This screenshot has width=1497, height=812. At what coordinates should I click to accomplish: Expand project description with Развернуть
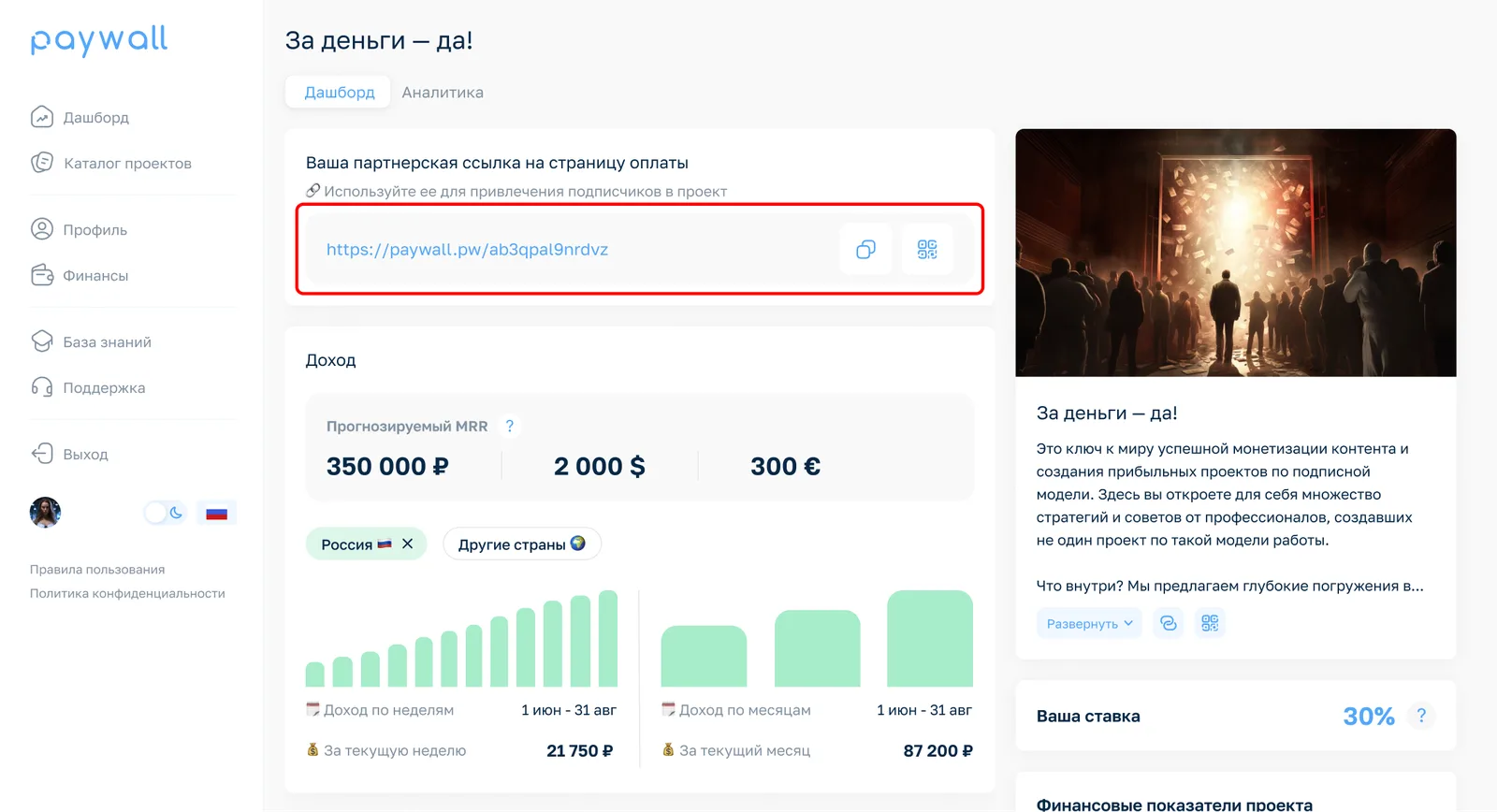(x=1089, y=623)
